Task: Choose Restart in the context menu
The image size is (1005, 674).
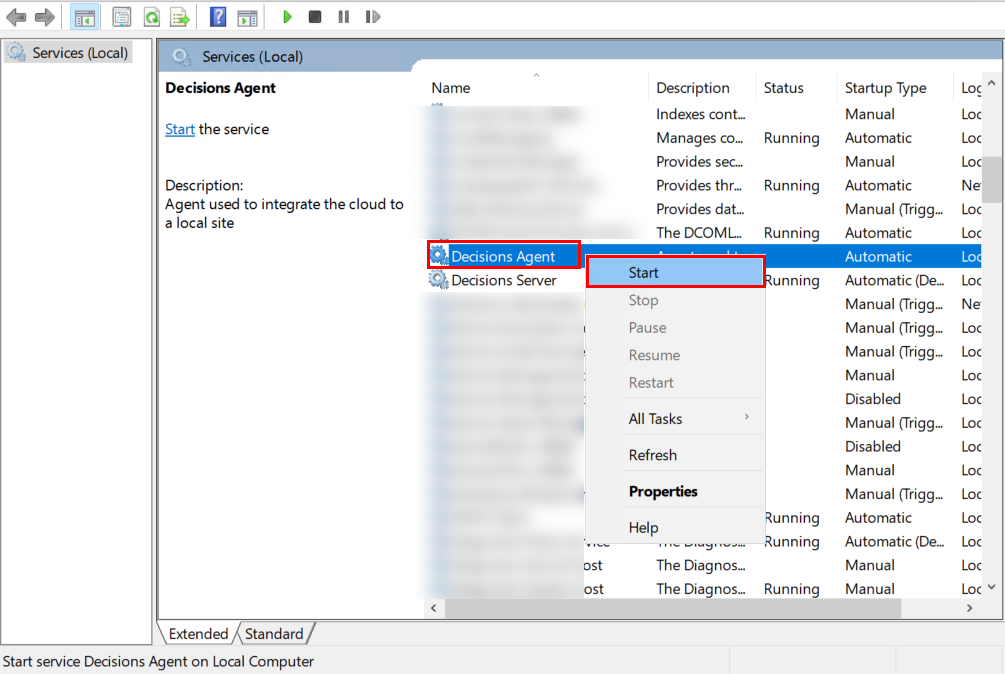Action: 676,382
